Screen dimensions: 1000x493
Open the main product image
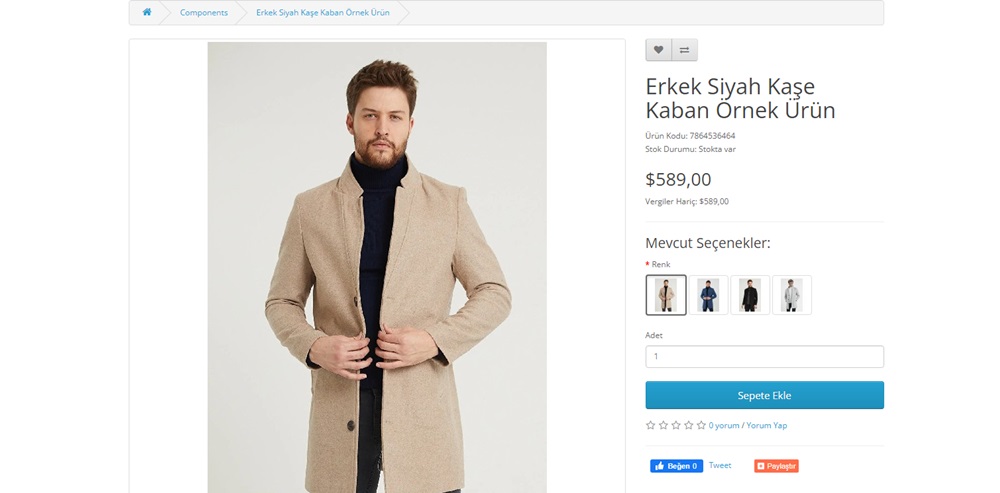377,267
